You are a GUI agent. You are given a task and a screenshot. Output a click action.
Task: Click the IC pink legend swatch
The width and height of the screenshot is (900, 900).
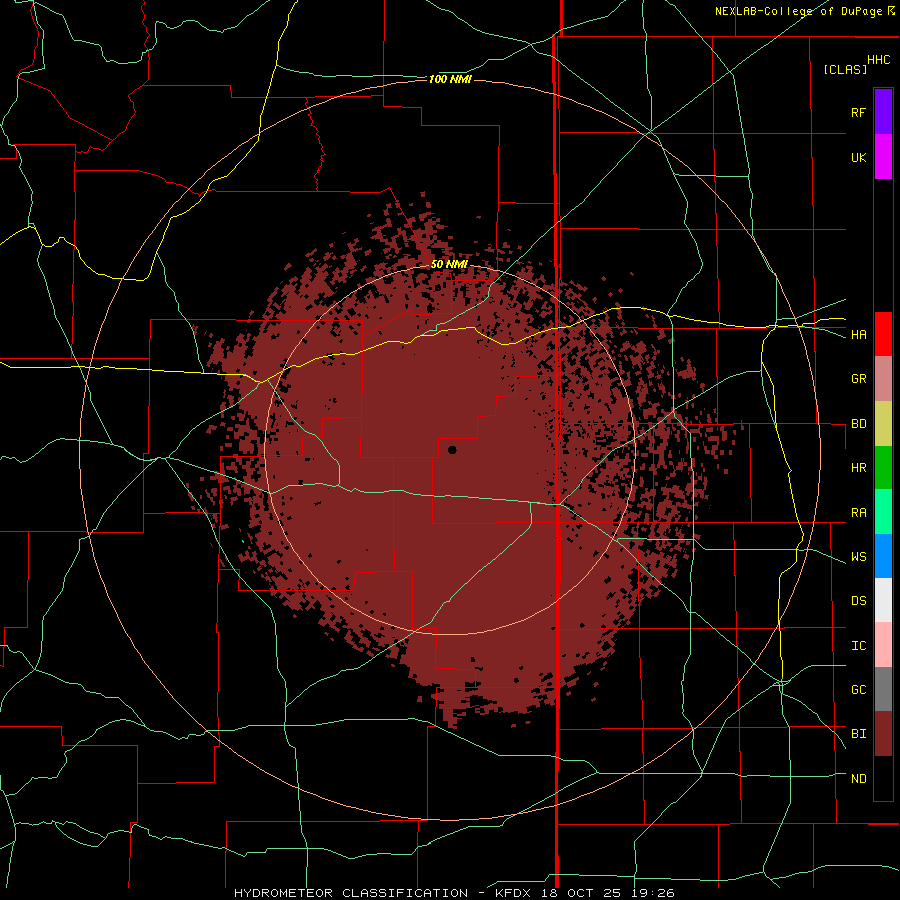pyautogui.click(x=883, y=645)
